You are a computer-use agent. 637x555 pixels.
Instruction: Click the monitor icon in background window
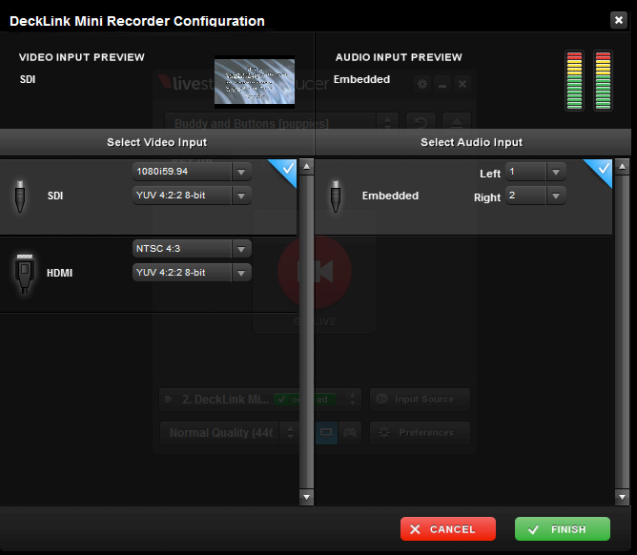coord(326,433)
